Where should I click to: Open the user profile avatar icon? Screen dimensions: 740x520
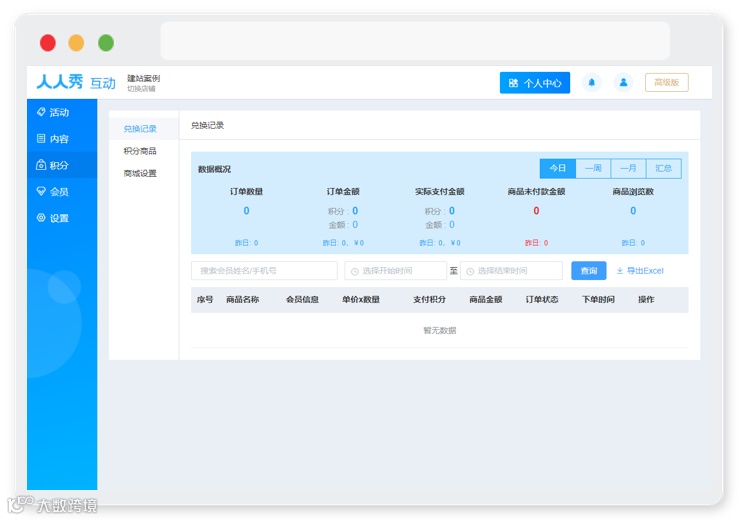point(623,83)
